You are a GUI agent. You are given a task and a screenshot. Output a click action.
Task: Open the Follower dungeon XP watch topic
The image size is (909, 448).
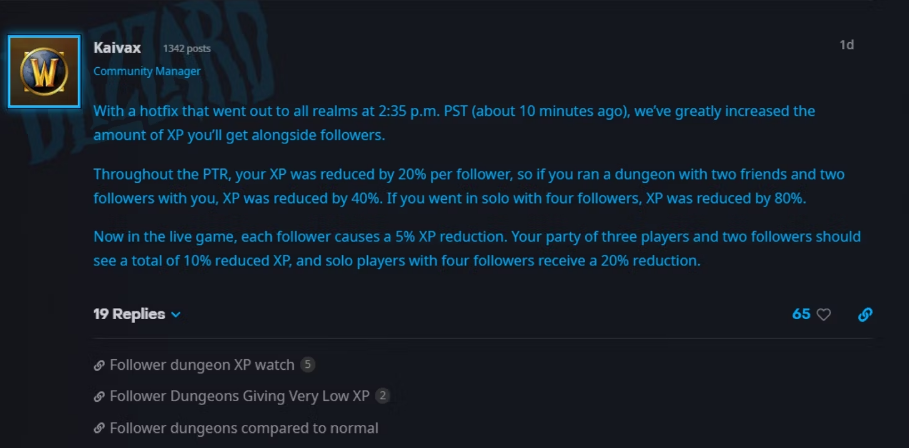coord(202,366)
